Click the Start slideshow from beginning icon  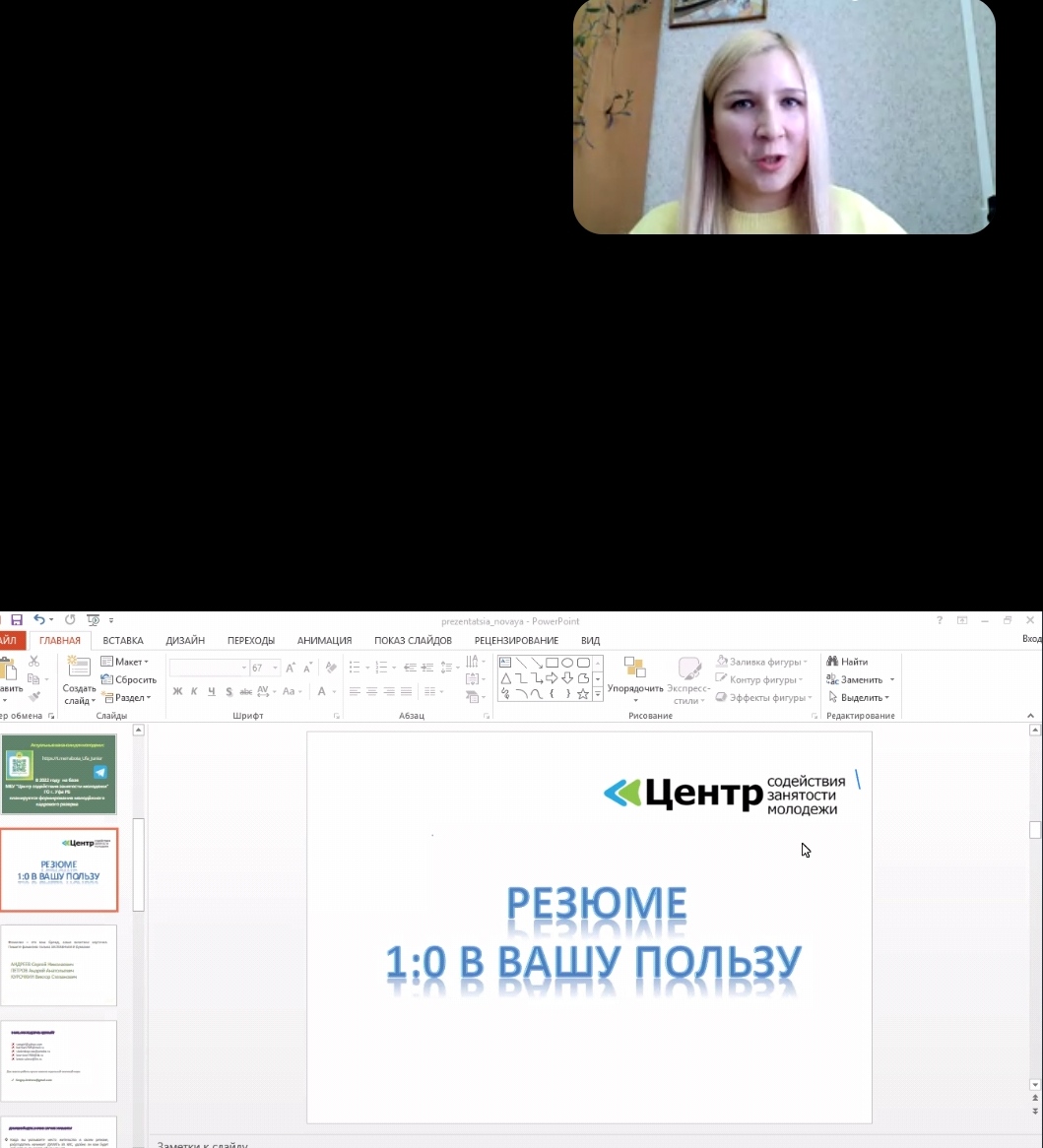[94, 620]
